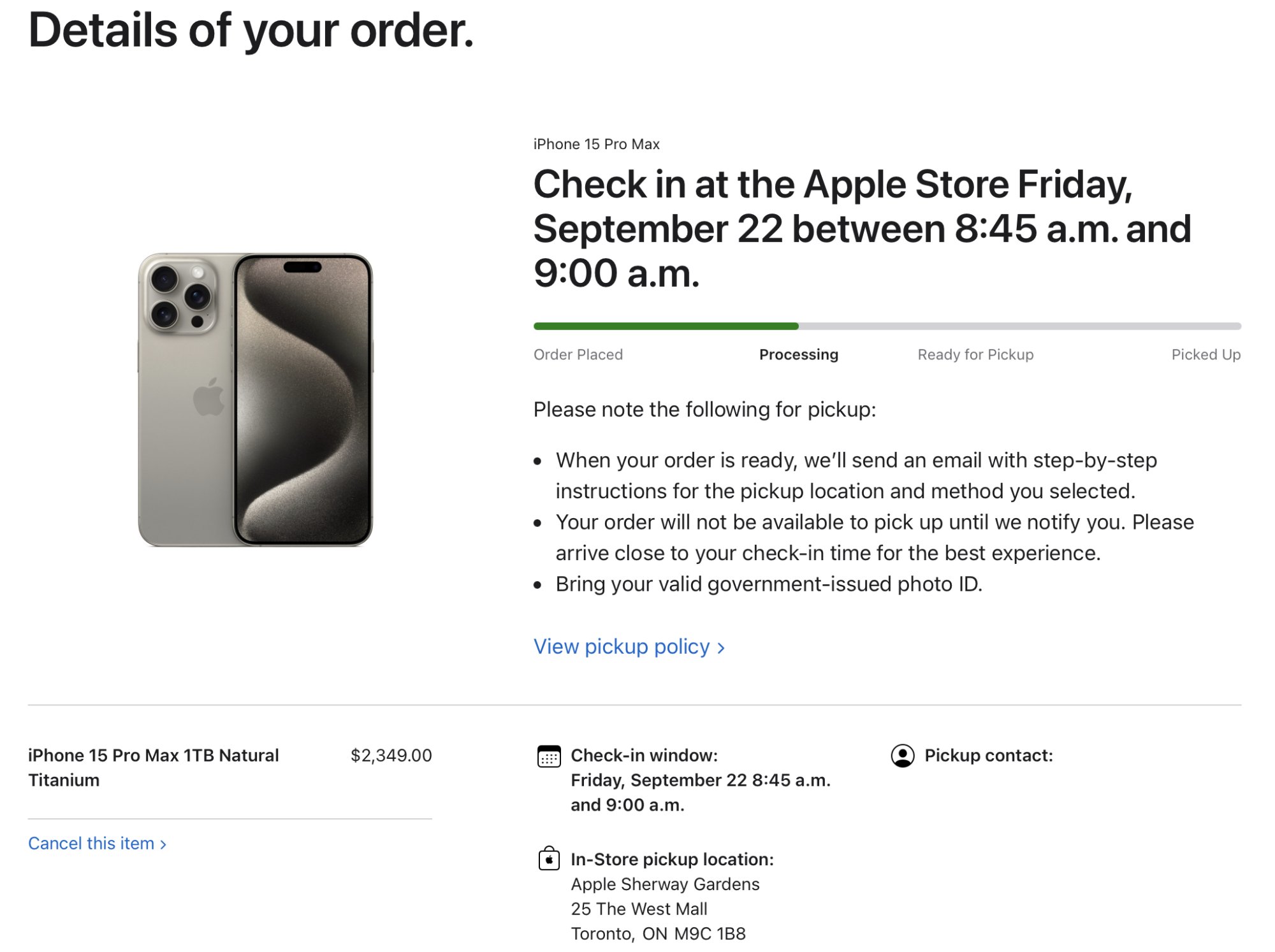Click the iPhone 15 Pro Max 1TB Natural Titanium item name

point(153,767)
